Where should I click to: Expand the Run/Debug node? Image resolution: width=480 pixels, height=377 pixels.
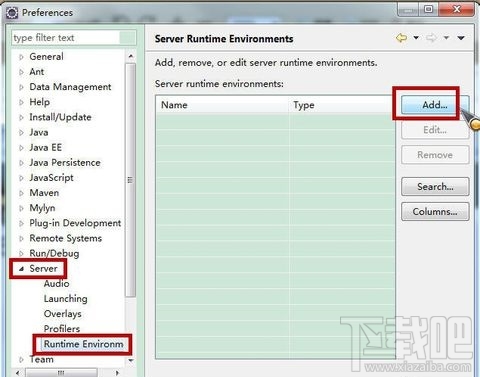pyautogui.click(x=21, y=254)
